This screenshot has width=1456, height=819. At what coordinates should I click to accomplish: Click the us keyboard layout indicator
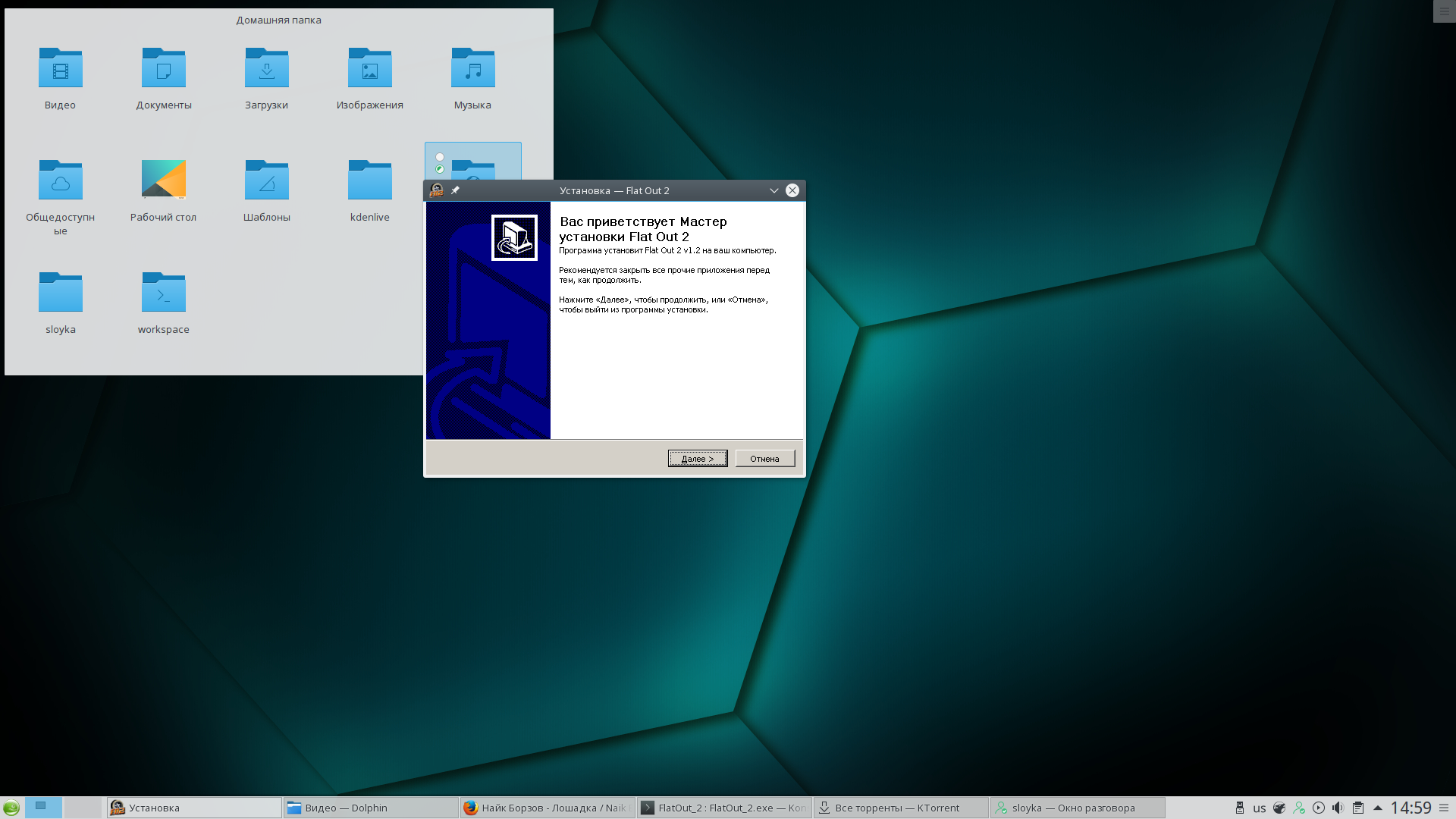pos(1260,808)
